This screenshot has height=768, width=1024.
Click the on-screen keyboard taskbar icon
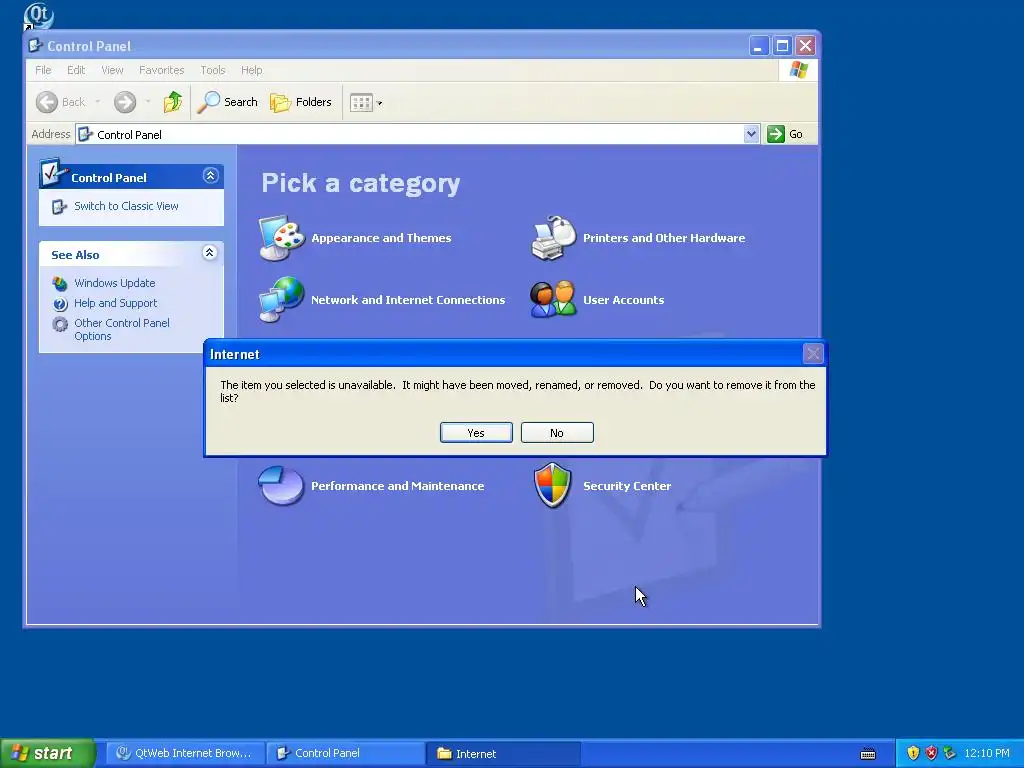pos(868,754)
